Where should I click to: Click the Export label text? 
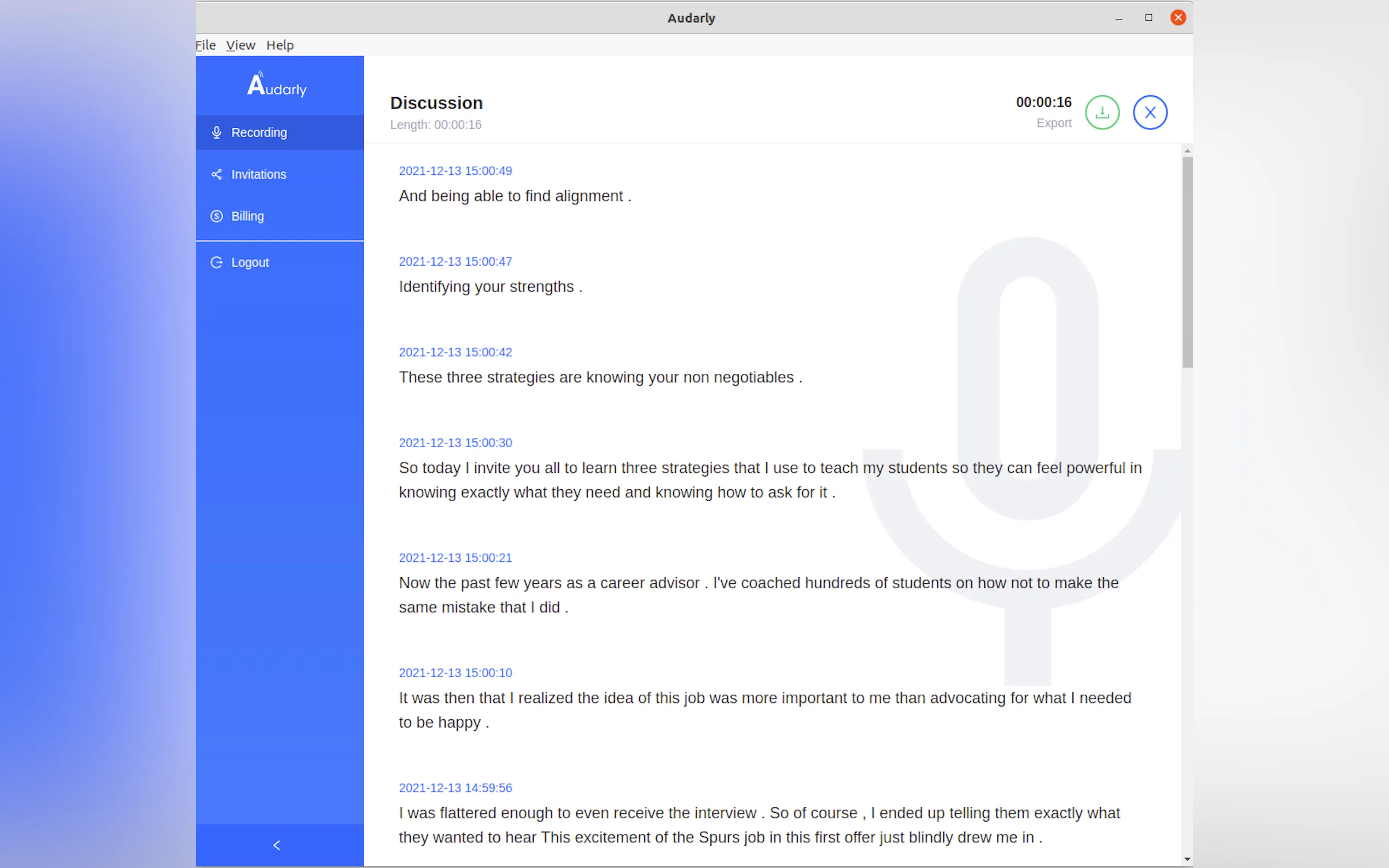pos(1054,124)
